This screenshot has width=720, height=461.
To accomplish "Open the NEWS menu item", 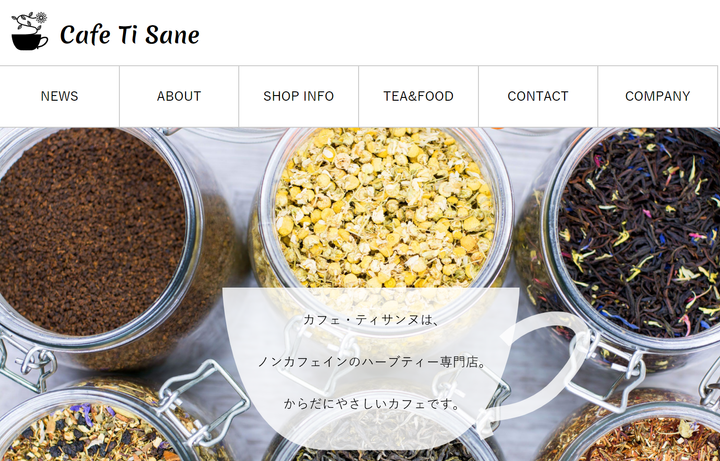I will tap(59, 96).
